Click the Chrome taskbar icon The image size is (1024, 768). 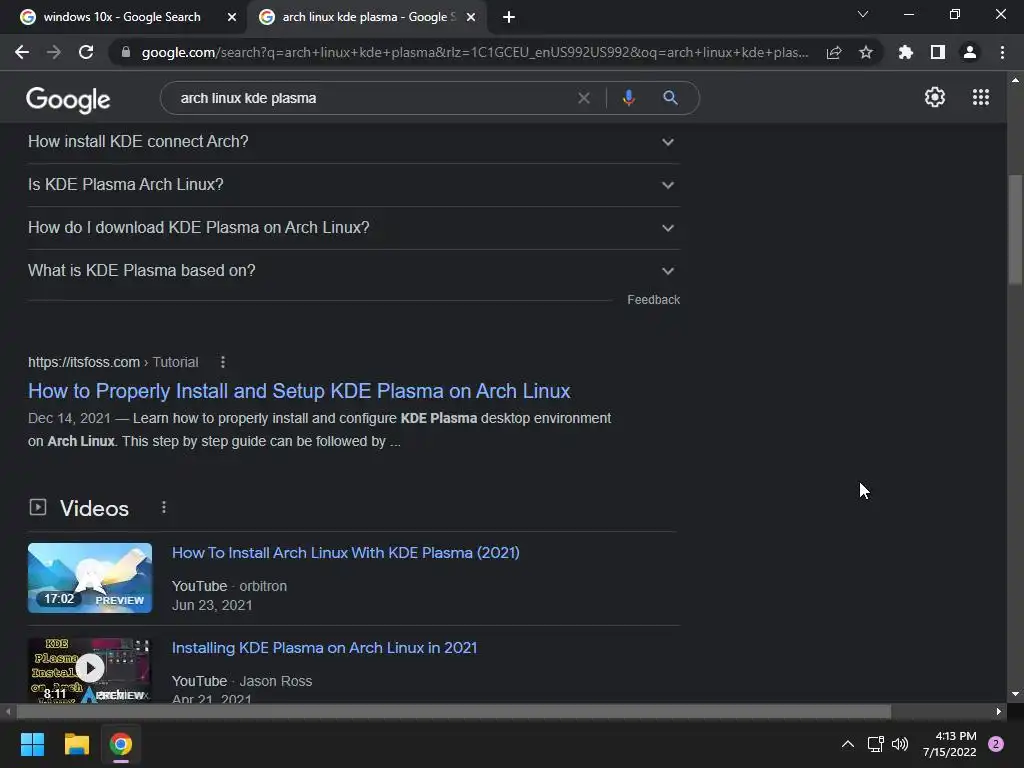coord(121,744)
